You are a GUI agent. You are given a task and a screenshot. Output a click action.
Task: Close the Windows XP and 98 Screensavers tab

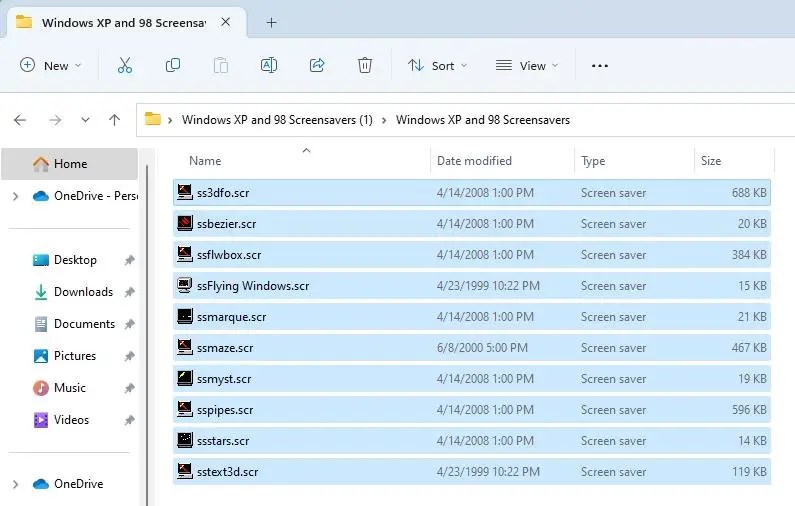[x=226, y=22]
